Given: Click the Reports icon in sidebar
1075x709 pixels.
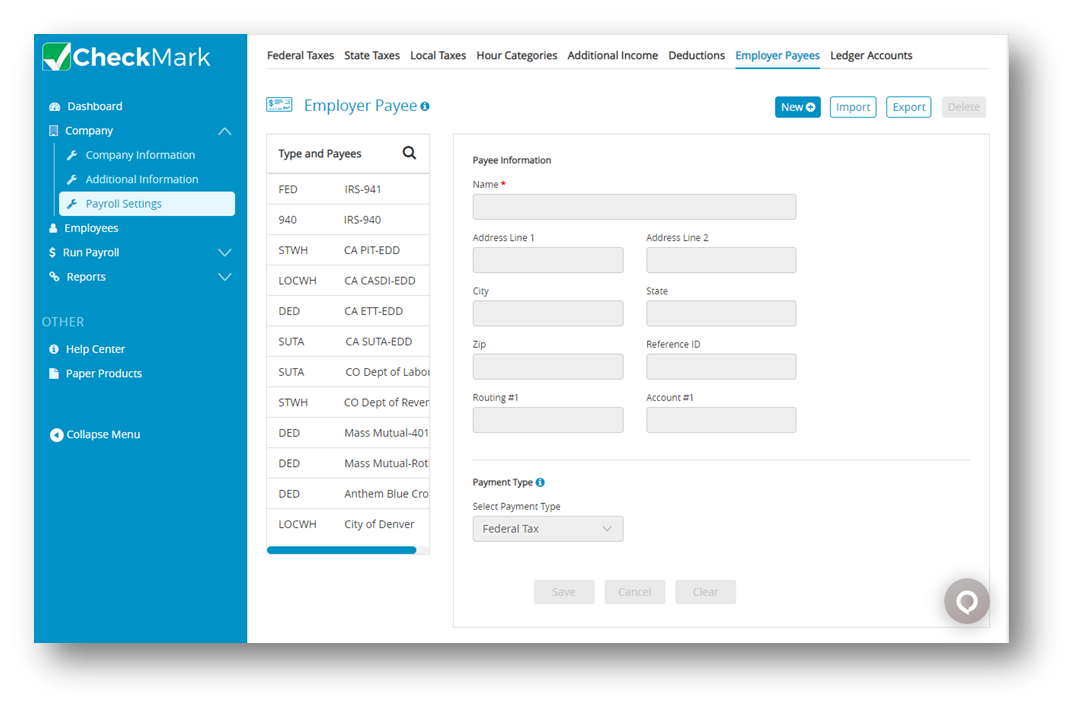Looking at the screenshot, I should click(57, 276).
